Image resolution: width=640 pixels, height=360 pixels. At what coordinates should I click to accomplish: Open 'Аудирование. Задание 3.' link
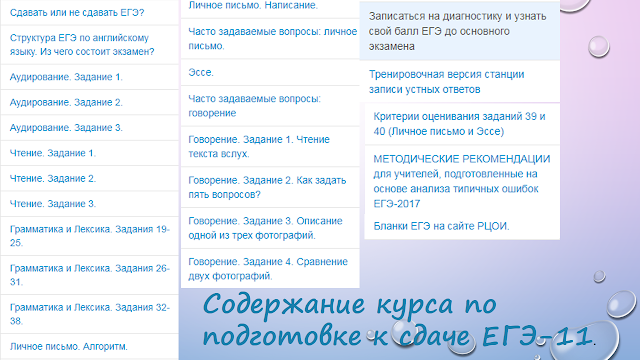point(66,128)
